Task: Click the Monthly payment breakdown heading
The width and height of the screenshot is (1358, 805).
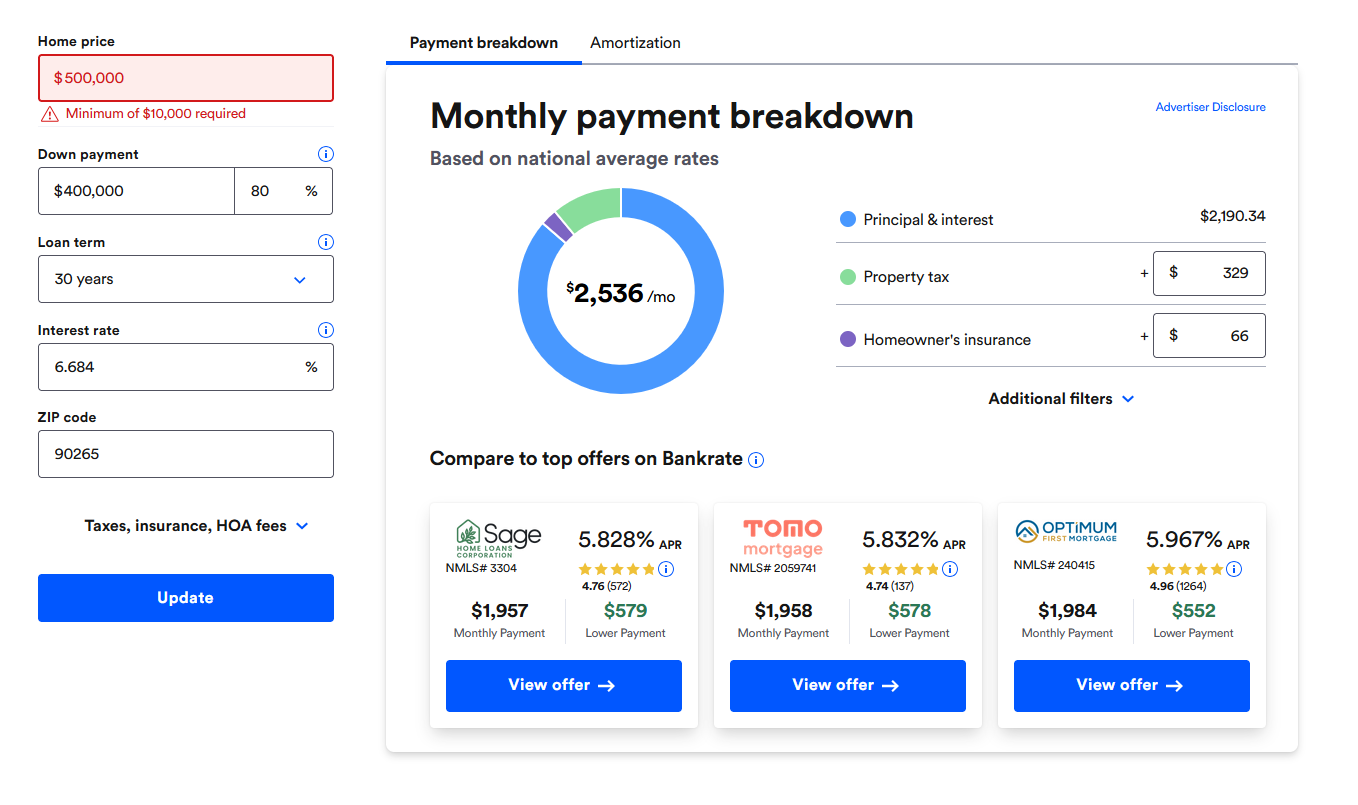Action: 672,116
